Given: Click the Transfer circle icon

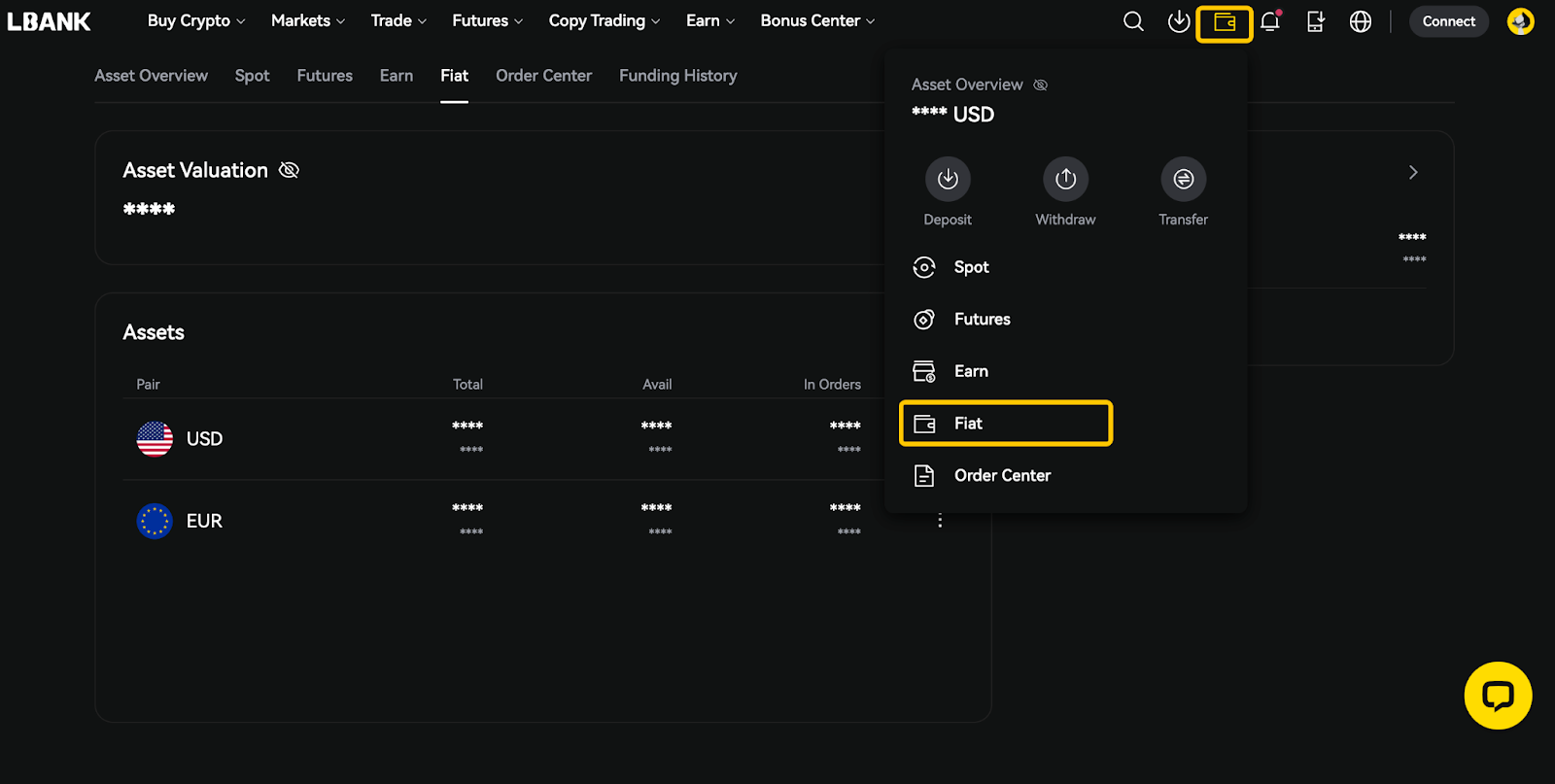Looking at the screenshot, I should [x=1183, y=179].
